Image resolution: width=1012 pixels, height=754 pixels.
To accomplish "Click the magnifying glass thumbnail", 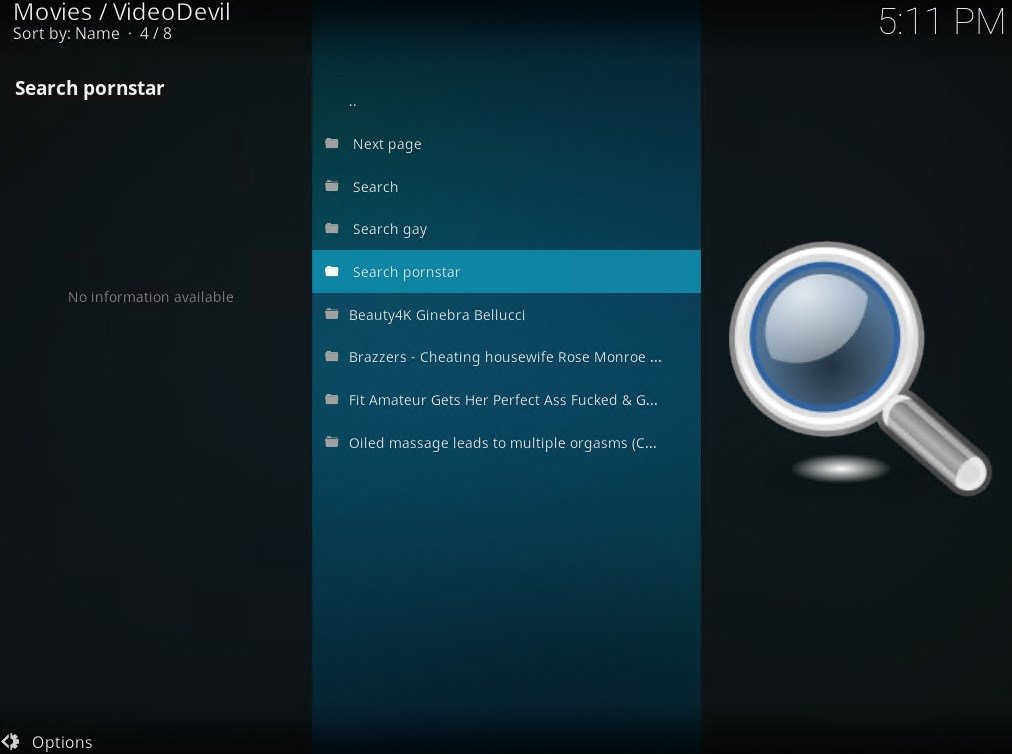I will click(858, 369).
